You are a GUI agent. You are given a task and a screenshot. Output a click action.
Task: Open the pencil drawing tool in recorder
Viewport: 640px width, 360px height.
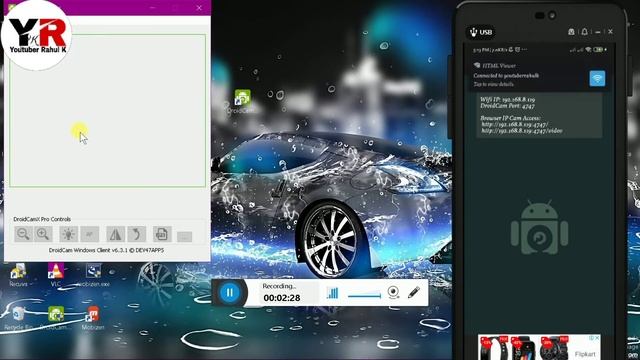[413, 292]
